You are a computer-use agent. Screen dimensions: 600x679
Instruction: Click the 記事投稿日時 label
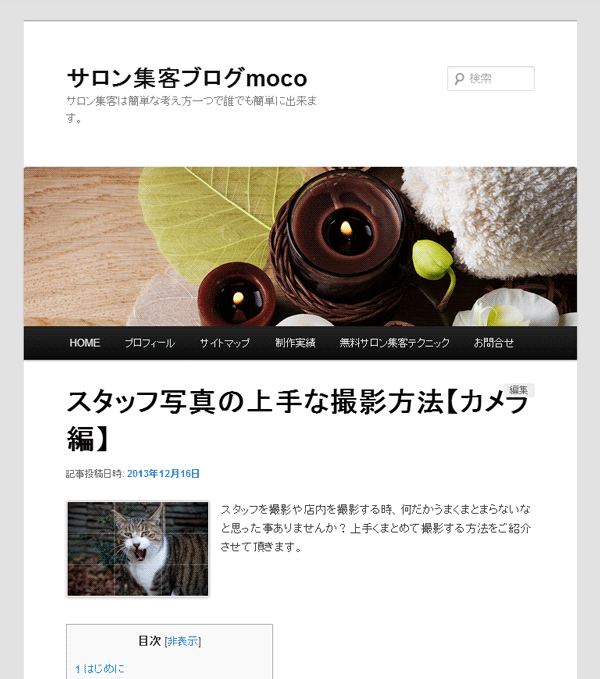click(x=95, y=474)
